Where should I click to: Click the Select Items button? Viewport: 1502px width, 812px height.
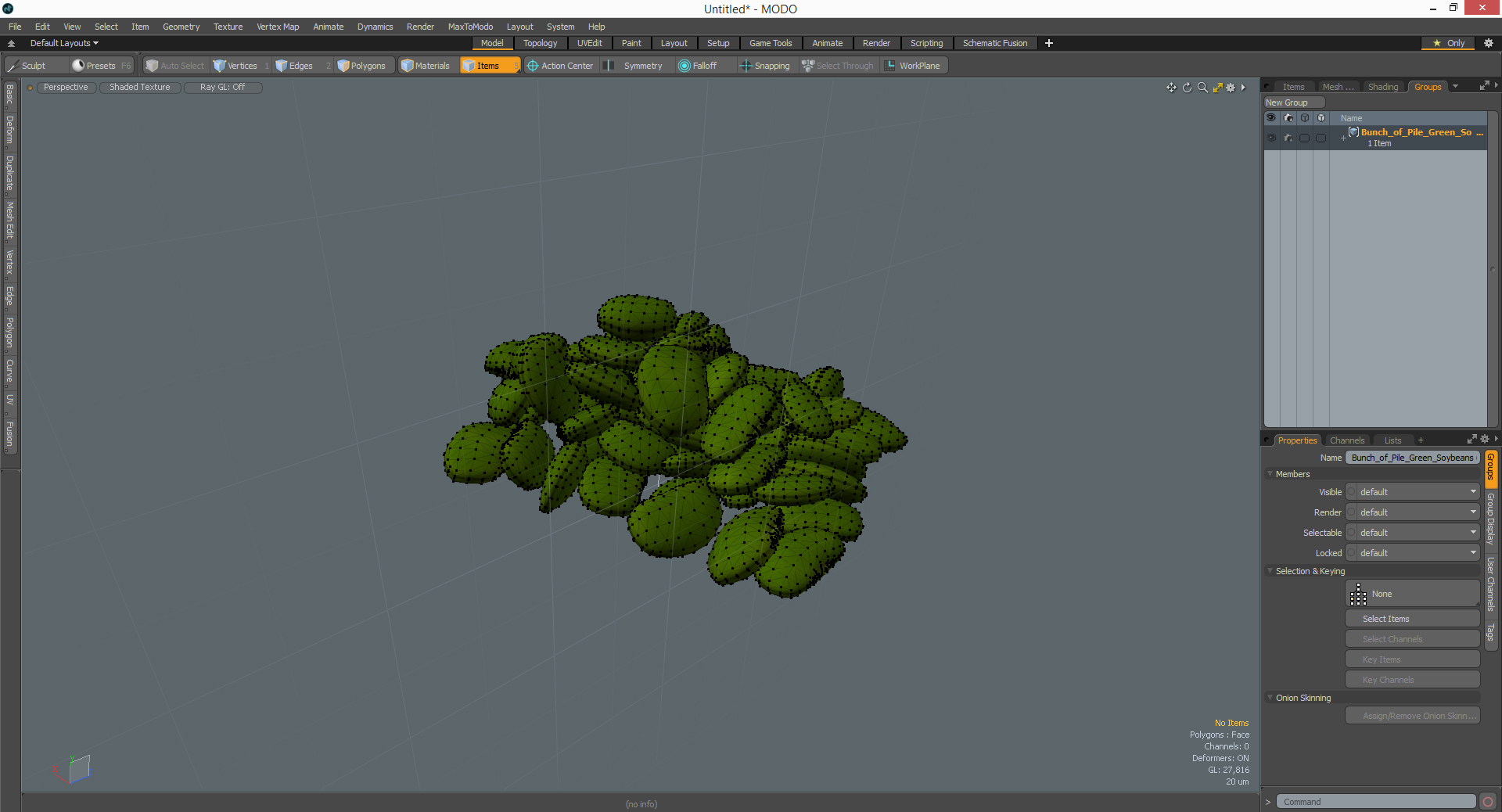[1412, 619]
